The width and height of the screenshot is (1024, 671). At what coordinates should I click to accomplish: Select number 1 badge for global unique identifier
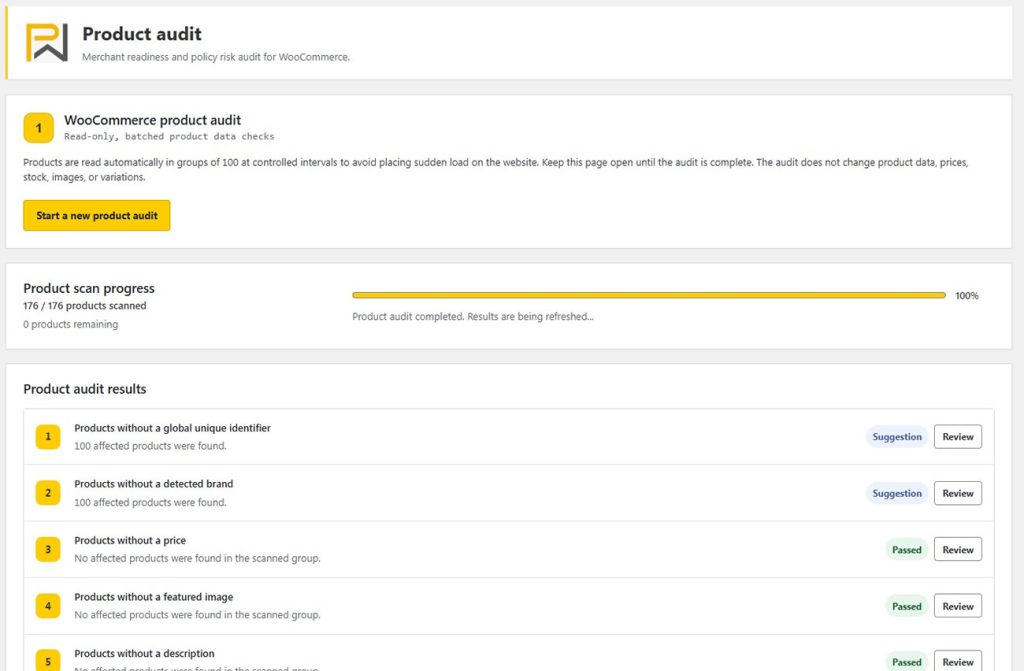[x=48, y=436]
